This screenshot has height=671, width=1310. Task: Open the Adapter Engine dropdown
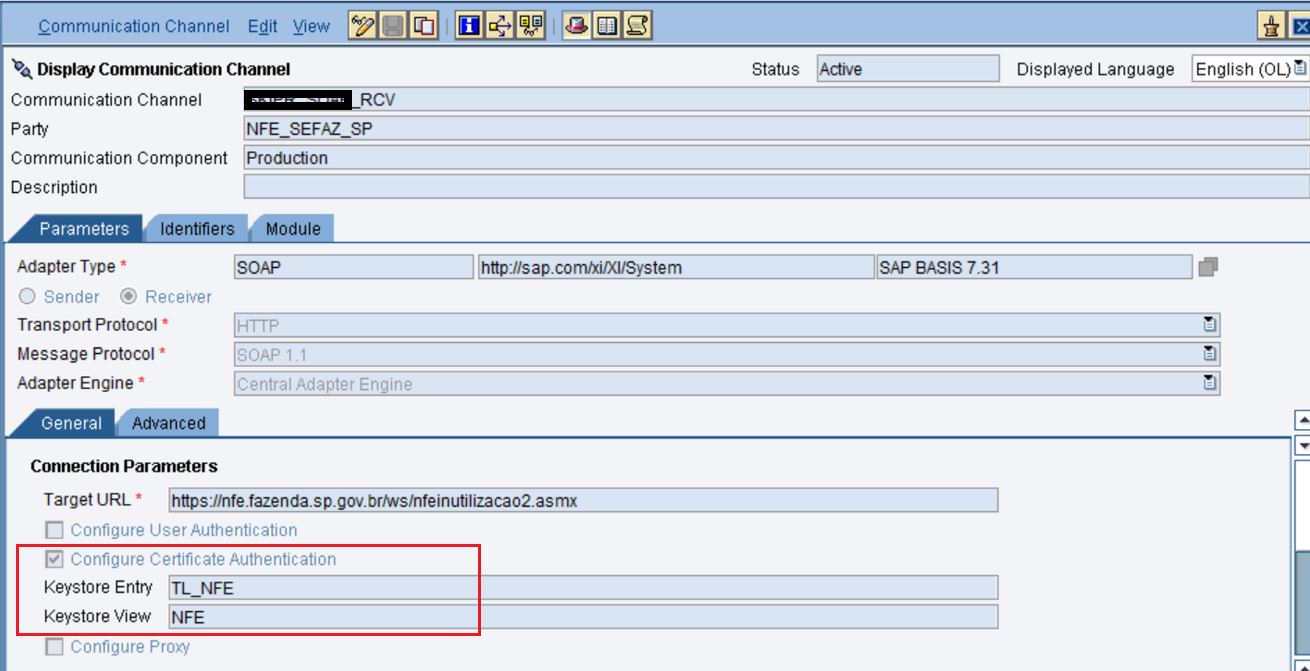pyautogui.click(x=1210, y=383)
